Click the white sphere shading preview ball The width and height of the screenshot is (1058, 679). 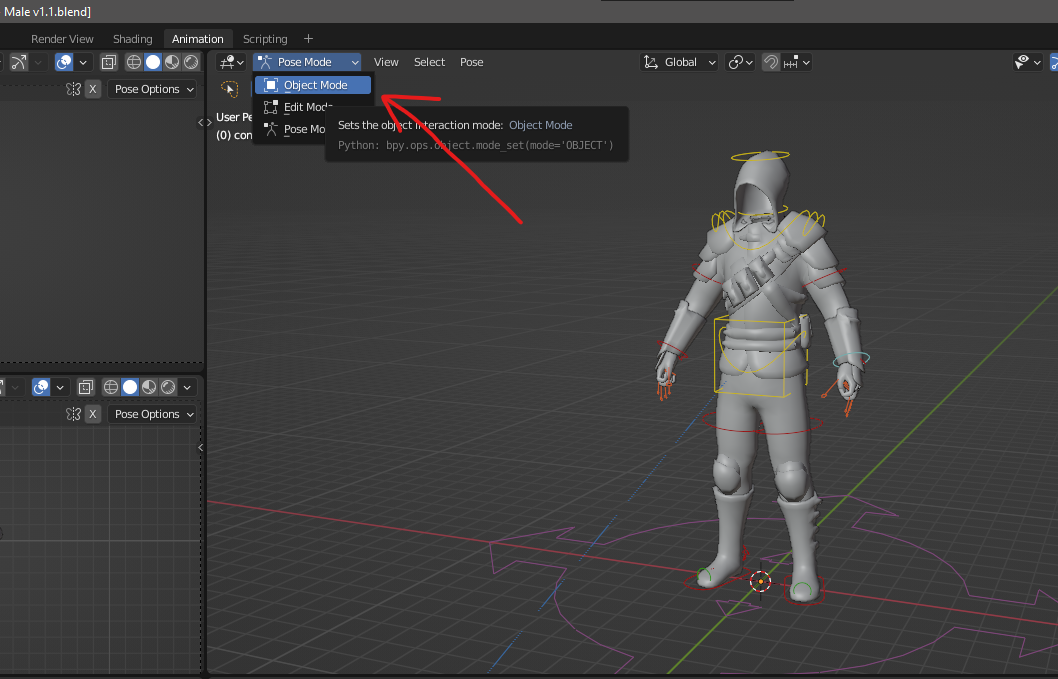[151, 61]
